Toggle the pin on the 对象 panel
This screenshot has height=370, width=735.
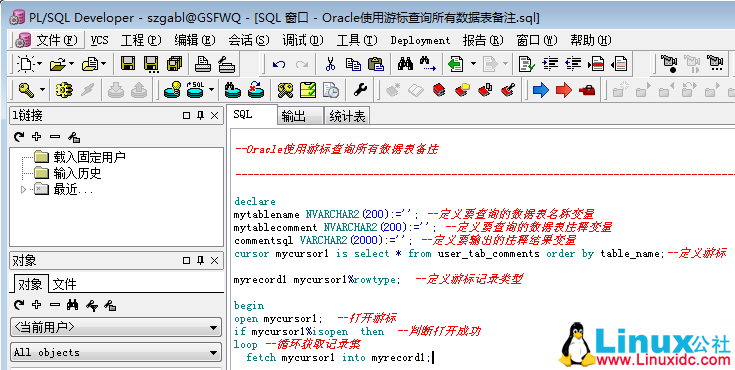pos(201,260)
